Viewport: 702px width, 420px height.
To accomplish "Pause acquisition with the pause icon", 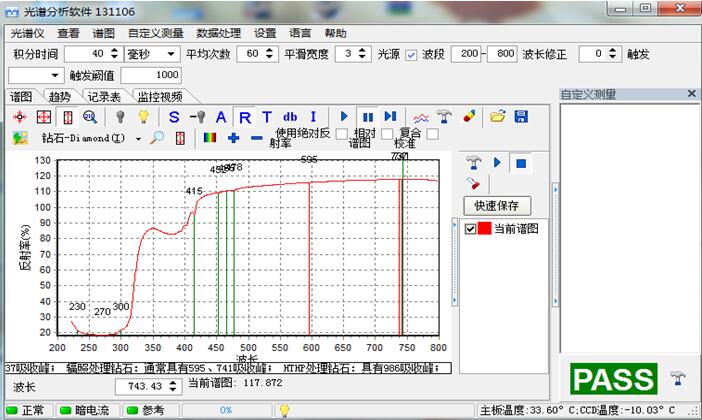I will pyautogui.click(x=367, y=117).
